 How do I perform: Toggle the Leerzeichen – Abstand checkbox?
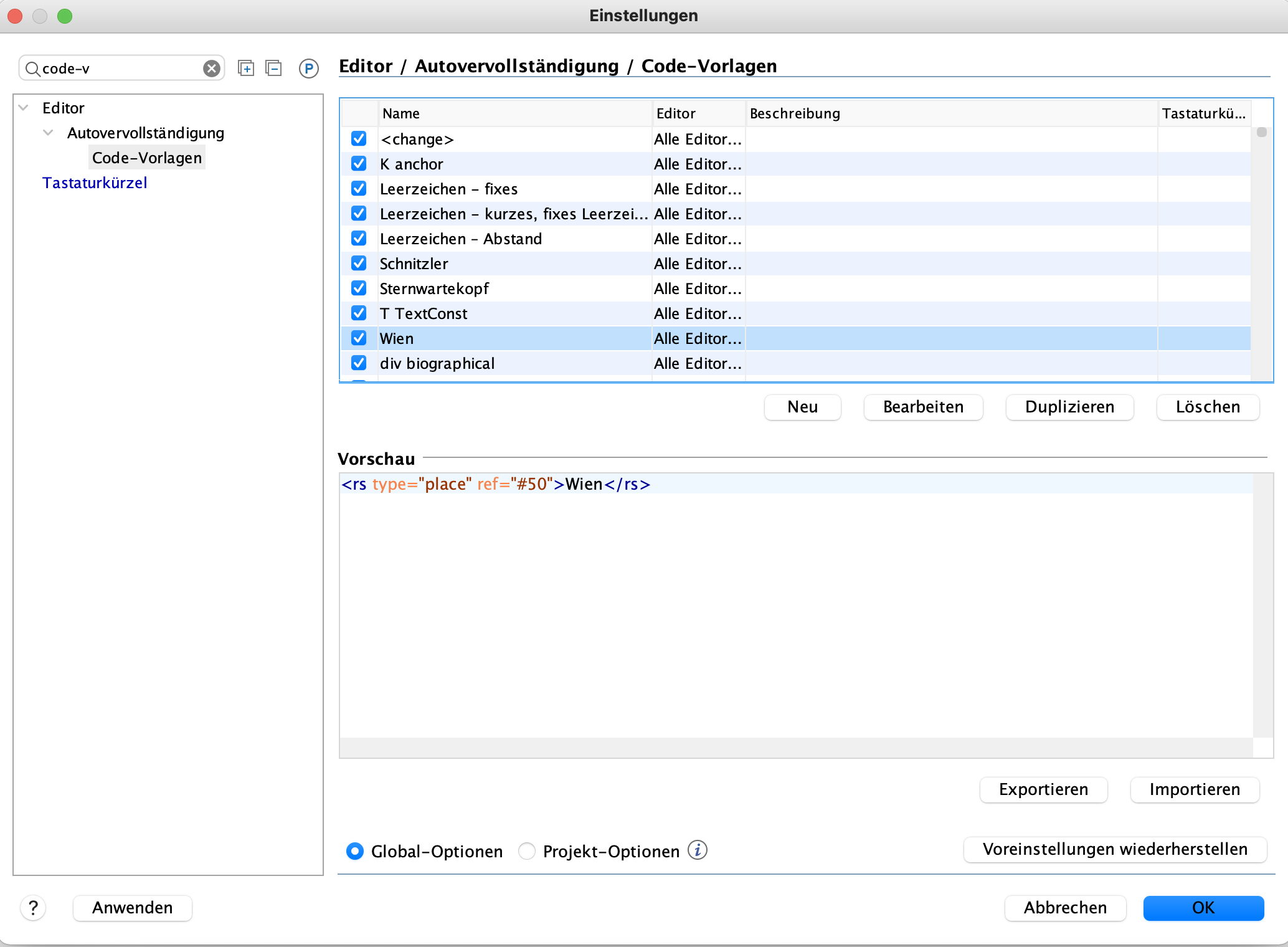[359, 239]
